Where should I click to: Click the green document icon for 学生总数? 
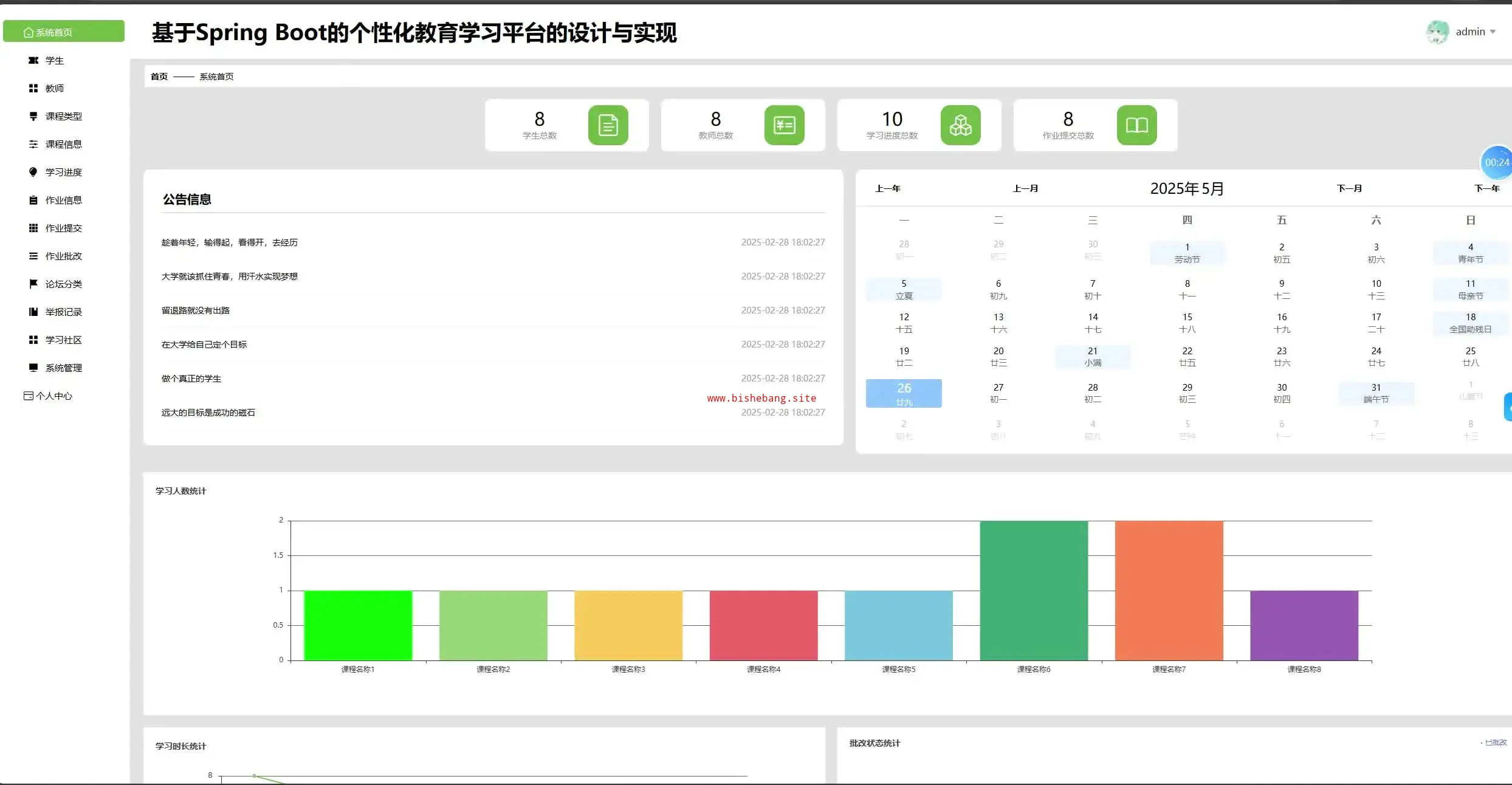point(608,125)
